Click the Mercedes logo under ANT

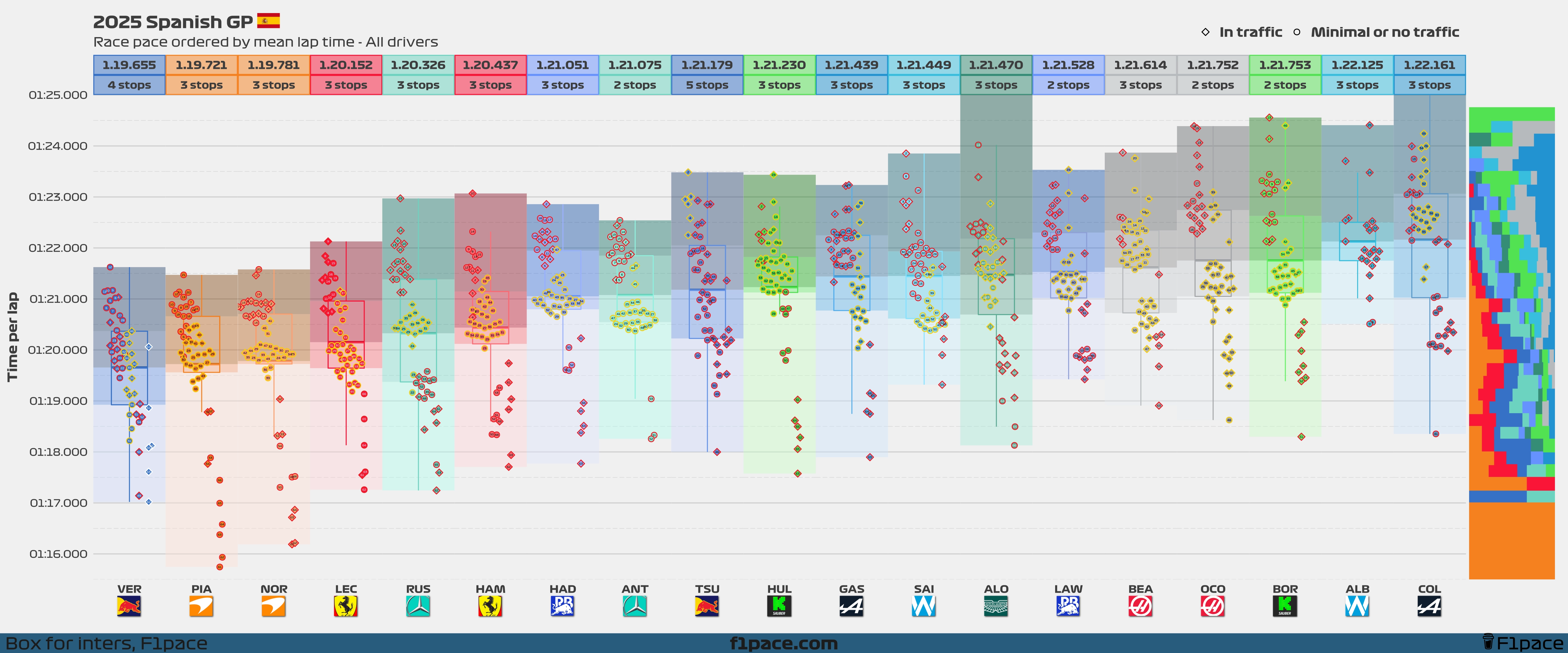point(635,606)
